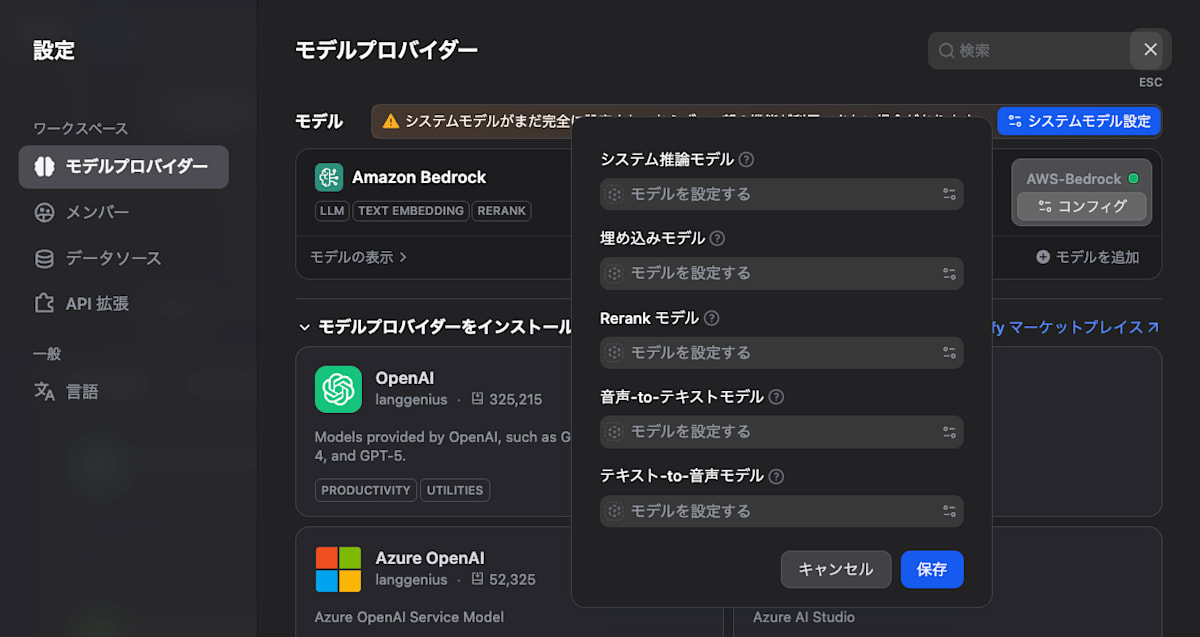Open the 音声-to-テキストモデル selector
The height and width of the screenshot is (637, 1200).
(x=781, y=432)
